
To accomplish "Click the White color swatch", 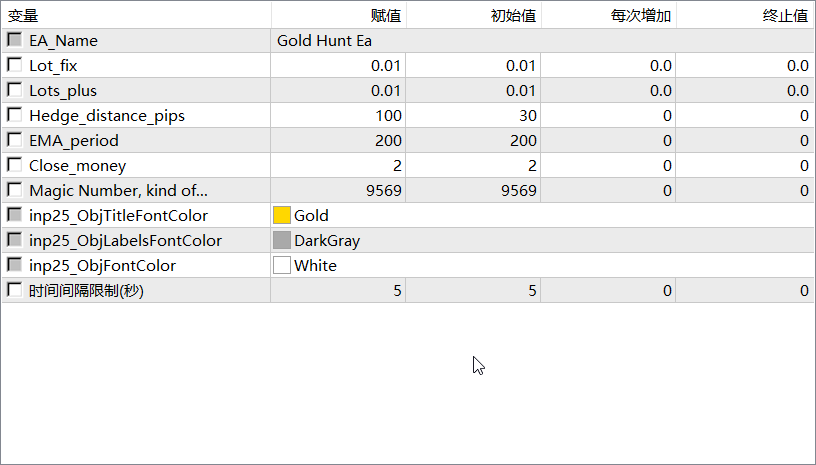I will 282,265.
